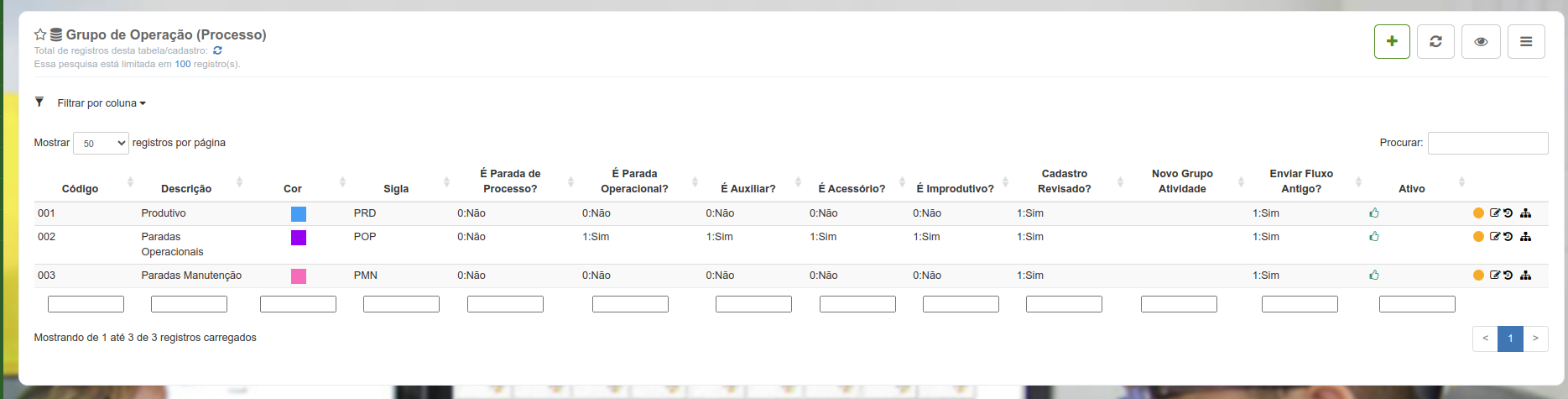Click the star favorite icon beside title

[40, 34]
